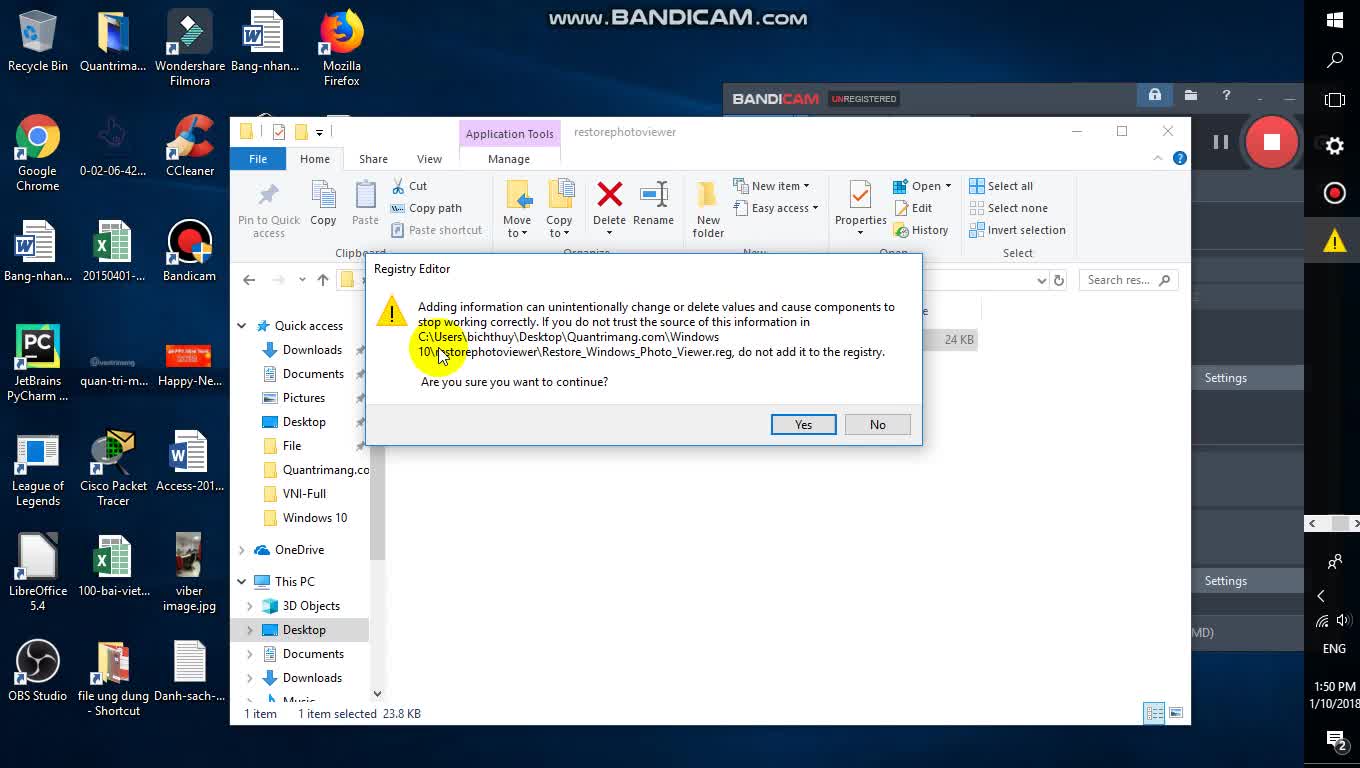
Task: Open League of Legends shortcut
Action: click(38, 469)
